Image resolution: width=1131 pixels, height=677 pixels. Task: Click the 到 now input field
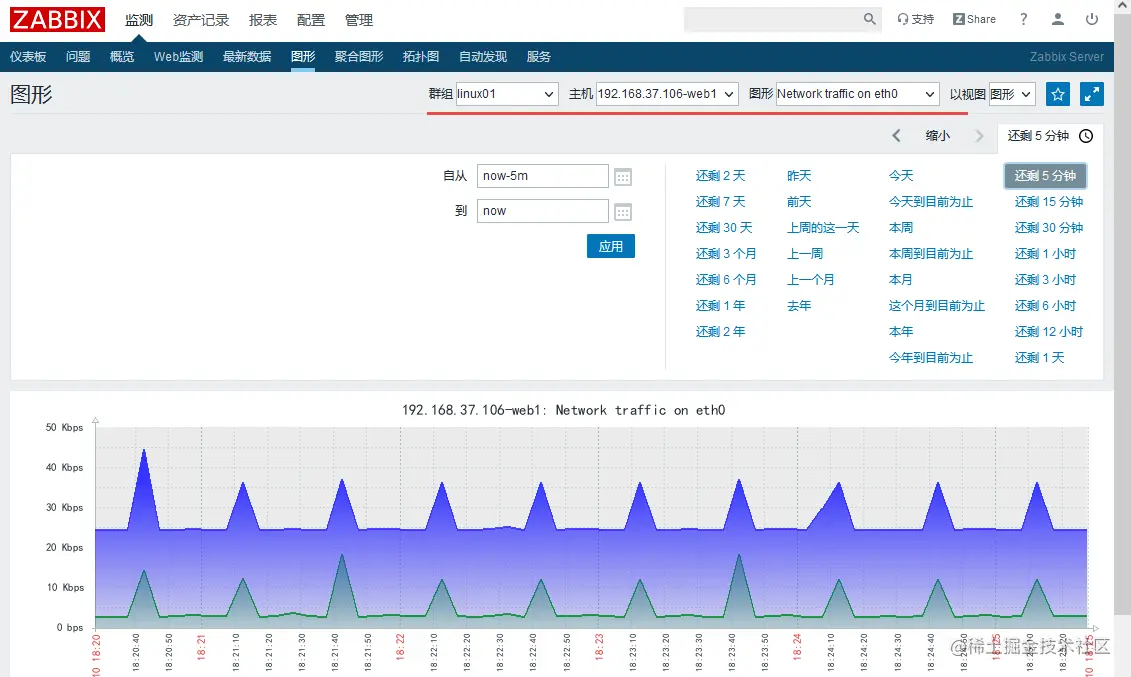[542, 211]
